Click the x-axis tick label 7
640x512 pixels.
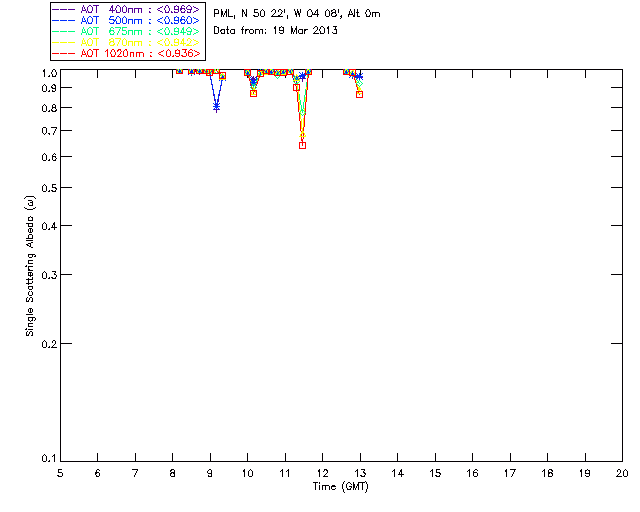(x=135, y=473)
